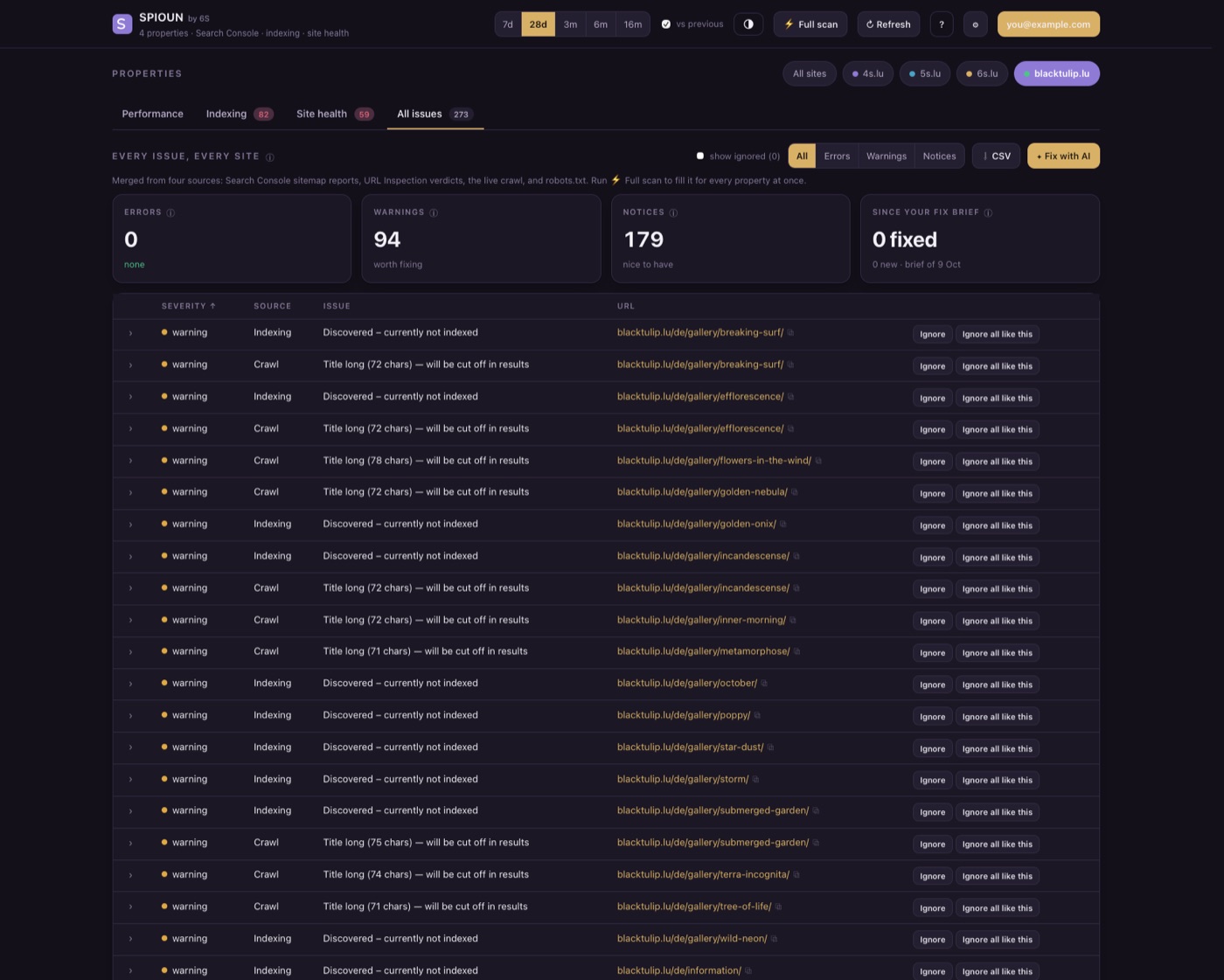The height and width of the screenshot is (980, 1224).
Task: Open the blacktulip.lu/de/information/ URL link
Action: (x=679, y=970)
